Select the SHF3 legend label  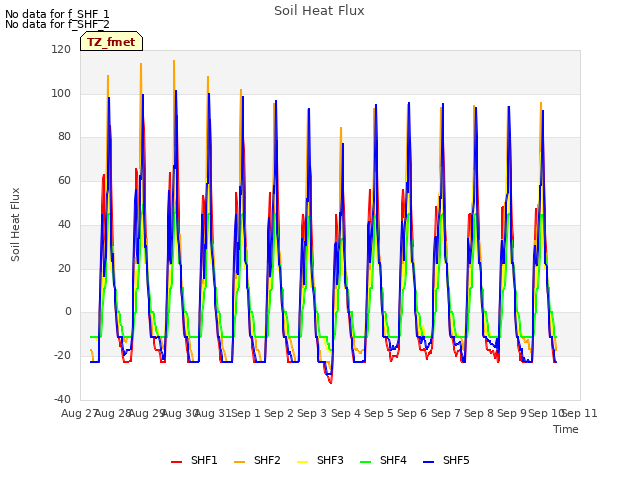pos(330,460)
